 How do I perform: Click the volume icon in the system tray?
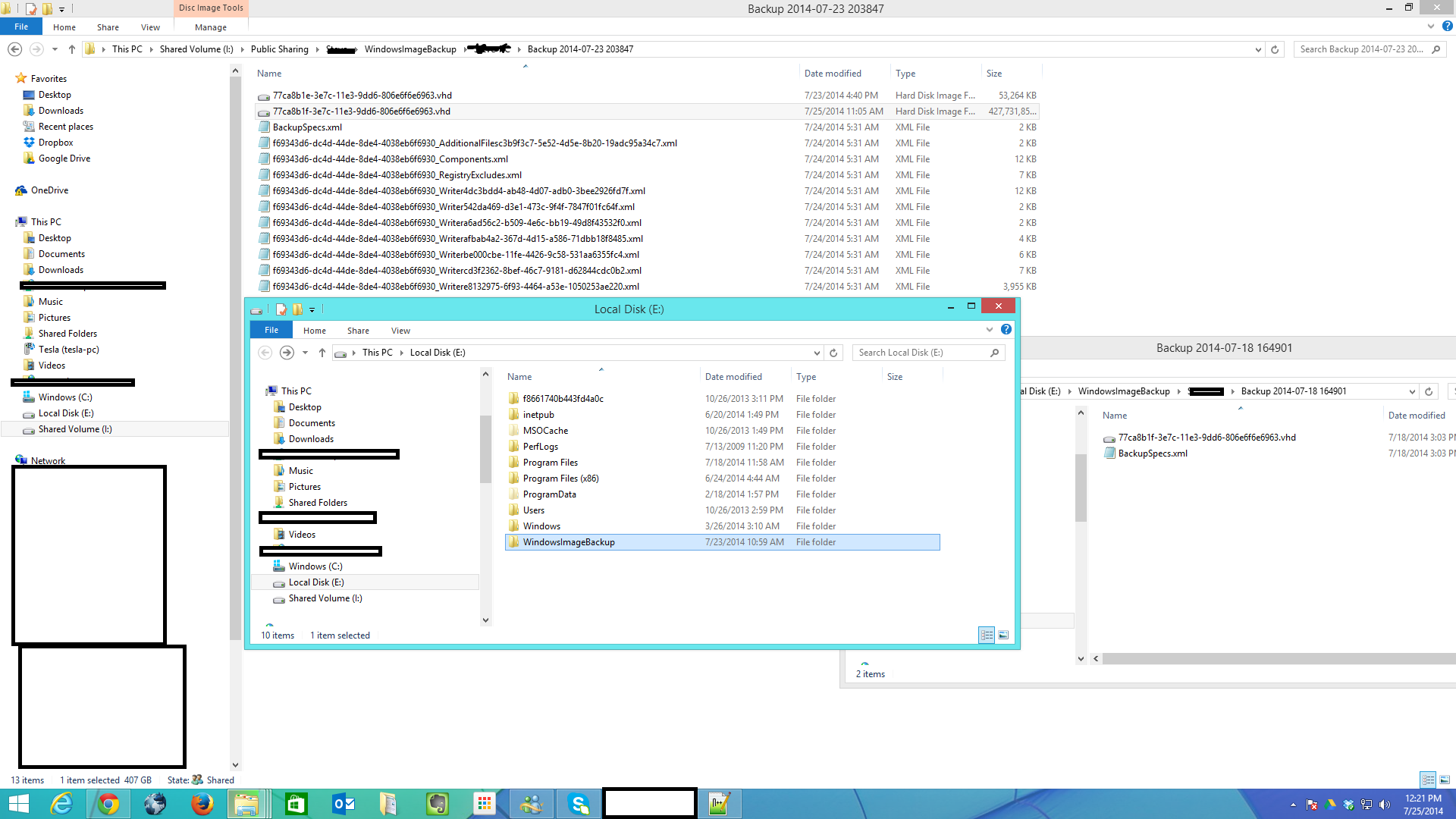pyautogui.click(x=1385, y=803)
